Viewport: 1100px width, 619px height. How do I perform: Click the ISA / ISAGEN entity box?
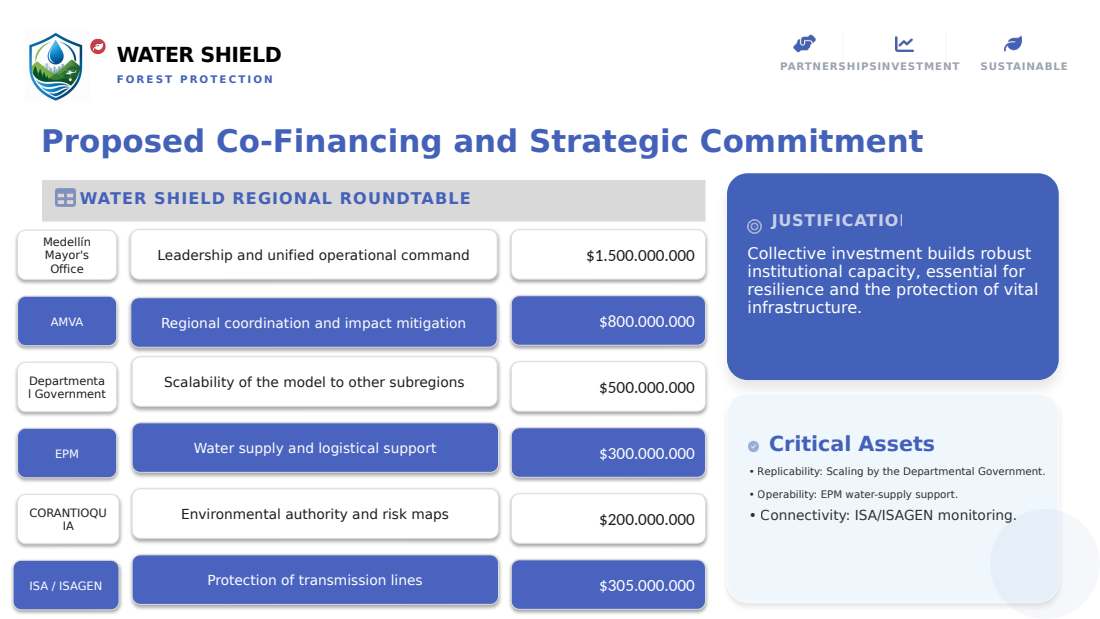click(x=66, y=585)
